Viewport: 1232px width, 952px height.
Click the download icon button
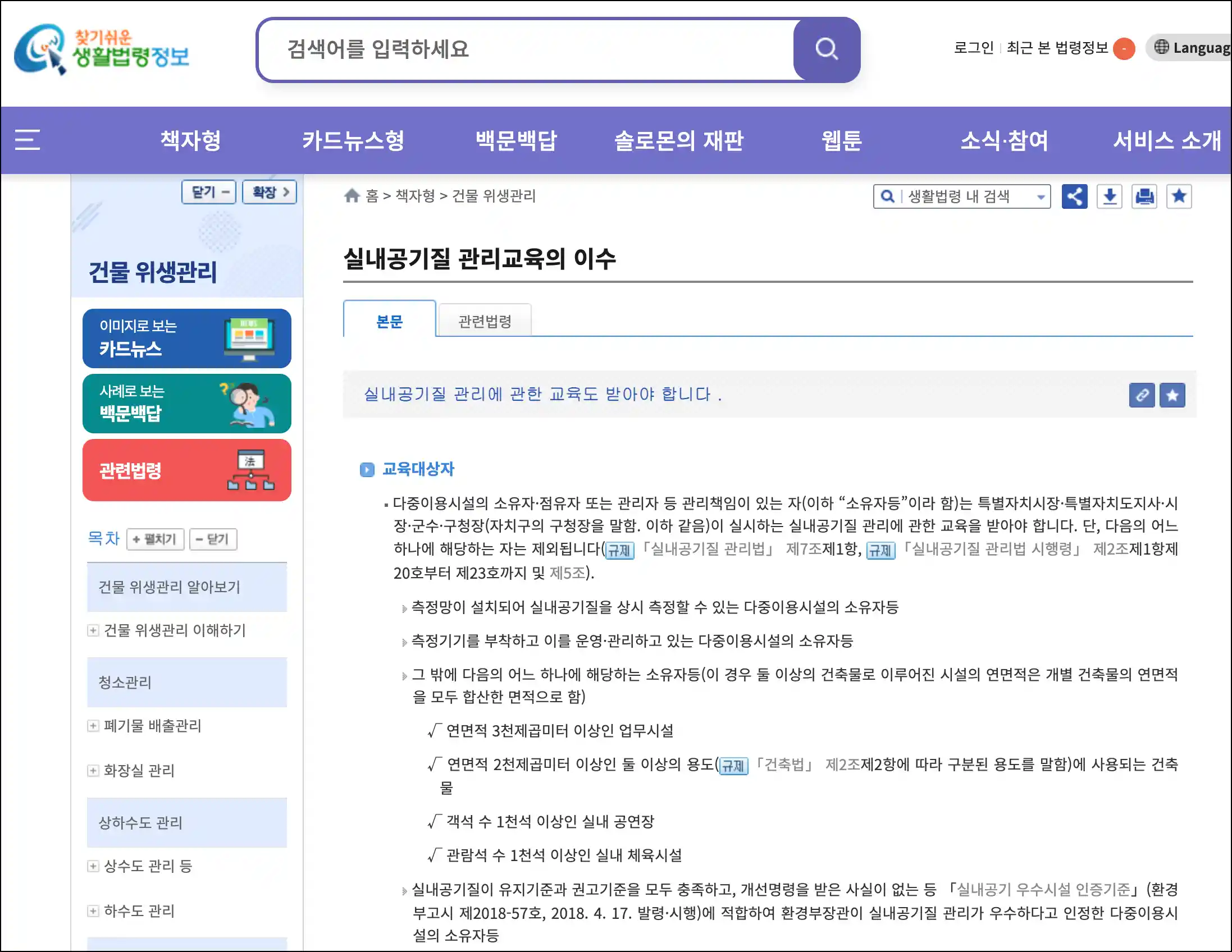(x=1109, y=196)
